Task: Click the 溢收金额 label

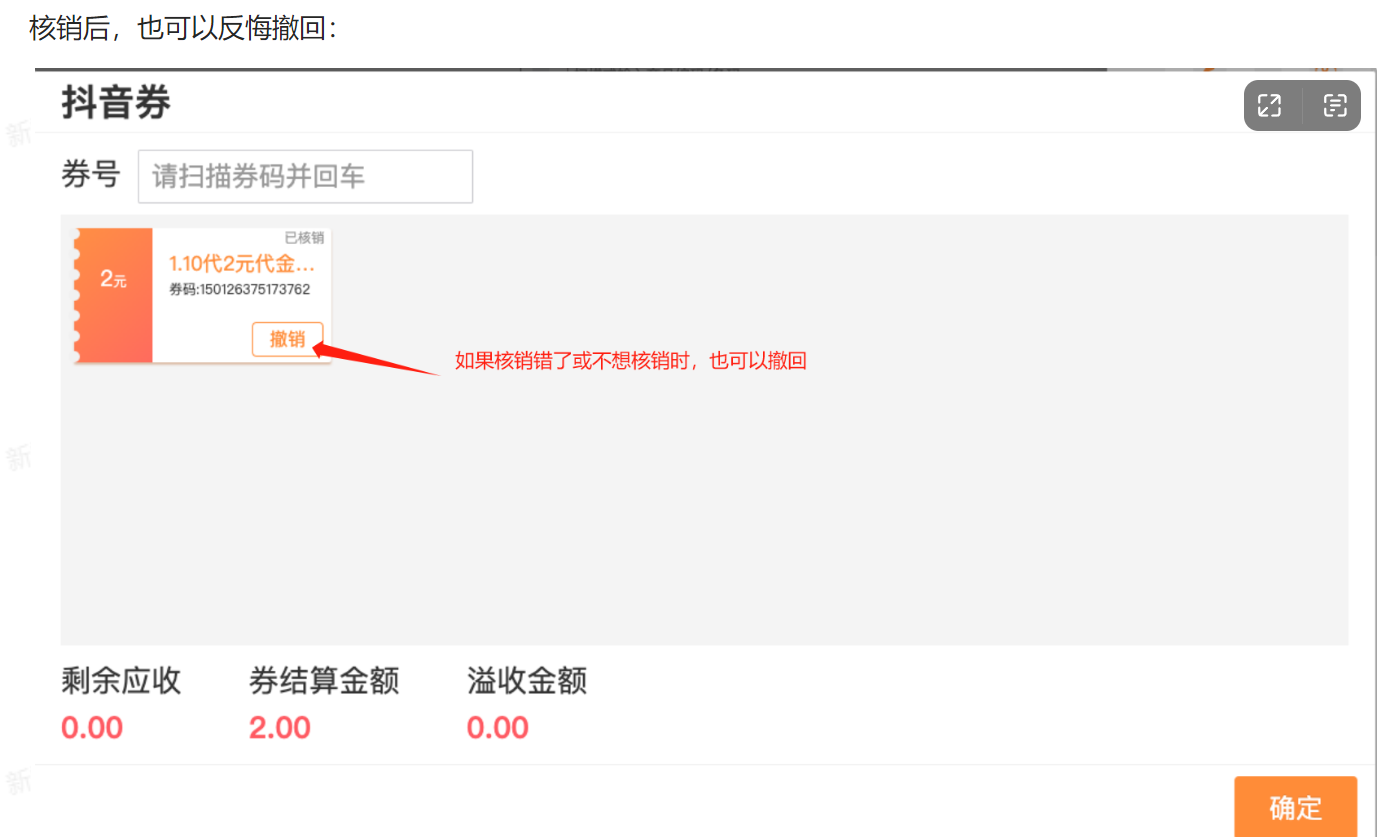Action: coord(527,681)
